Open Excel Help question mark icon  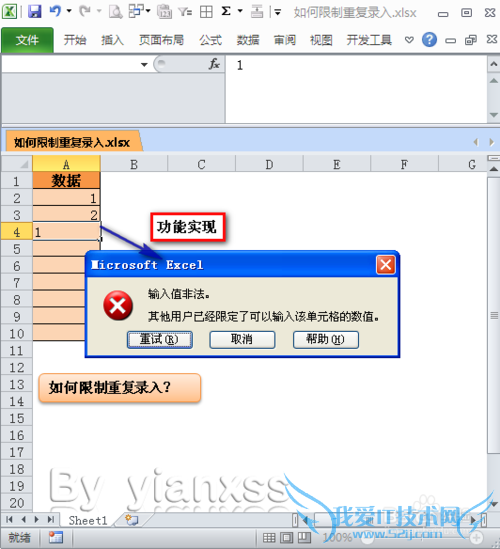point(429,40)
